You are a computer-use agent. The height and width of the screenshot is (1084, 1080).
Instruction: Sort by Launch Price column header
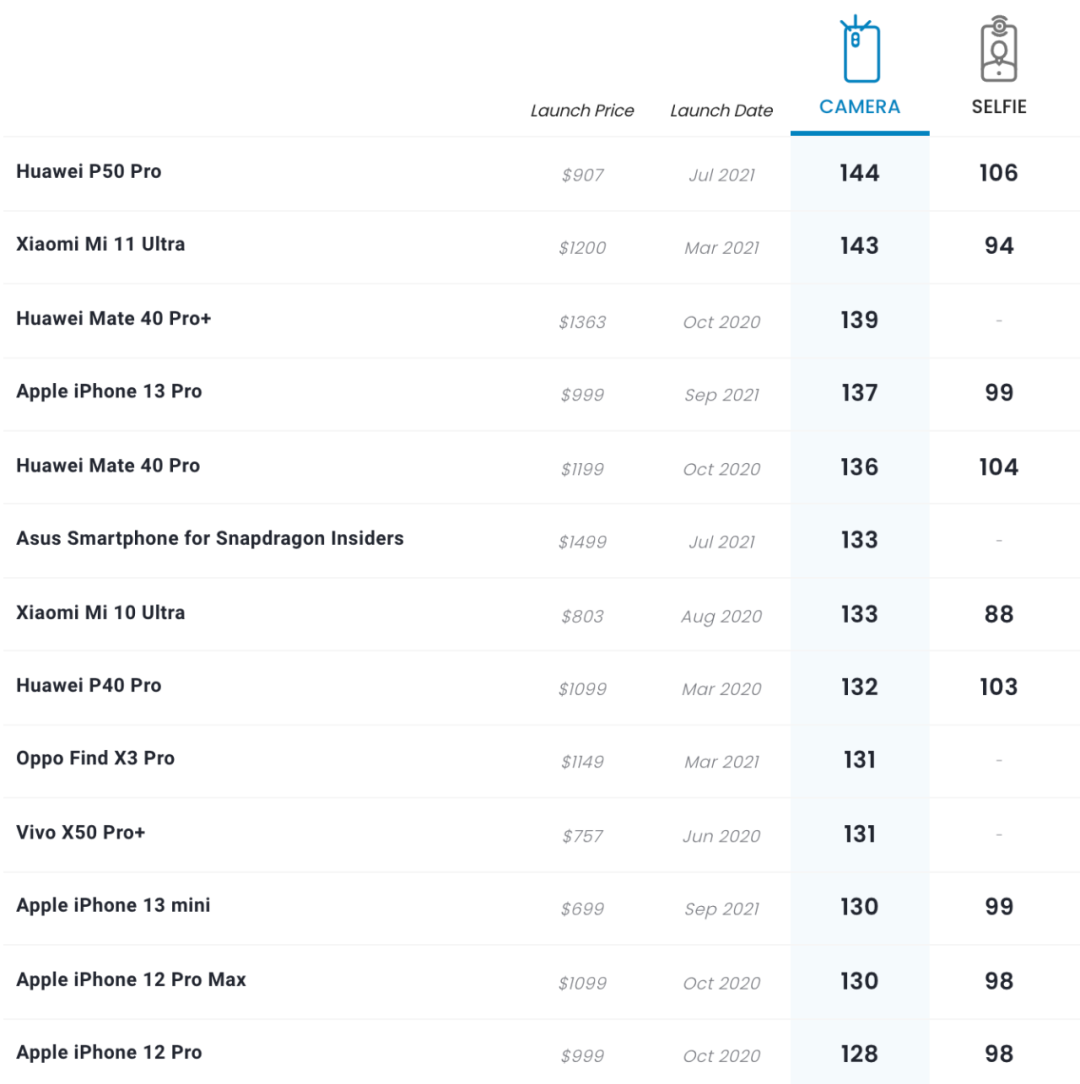(x=582, y=111)
